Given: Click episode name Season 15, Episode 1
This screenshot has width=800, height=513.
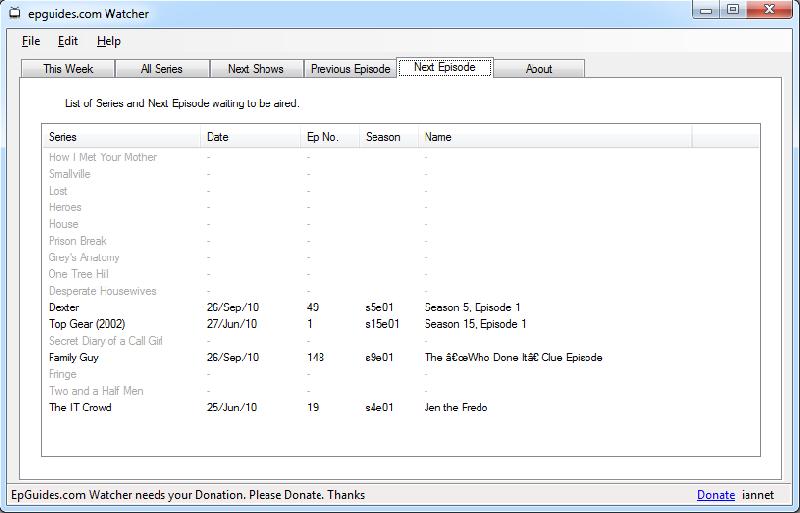Looking at the screenshot, I should [476, 324].
